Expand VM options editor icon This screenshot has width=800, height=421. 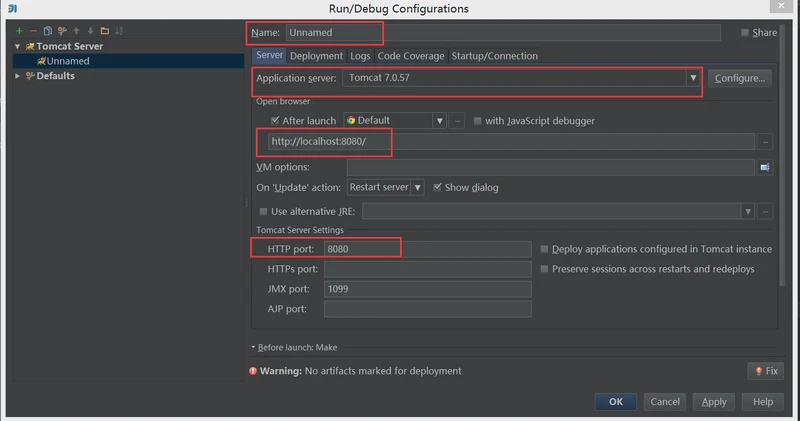(765, 167)
